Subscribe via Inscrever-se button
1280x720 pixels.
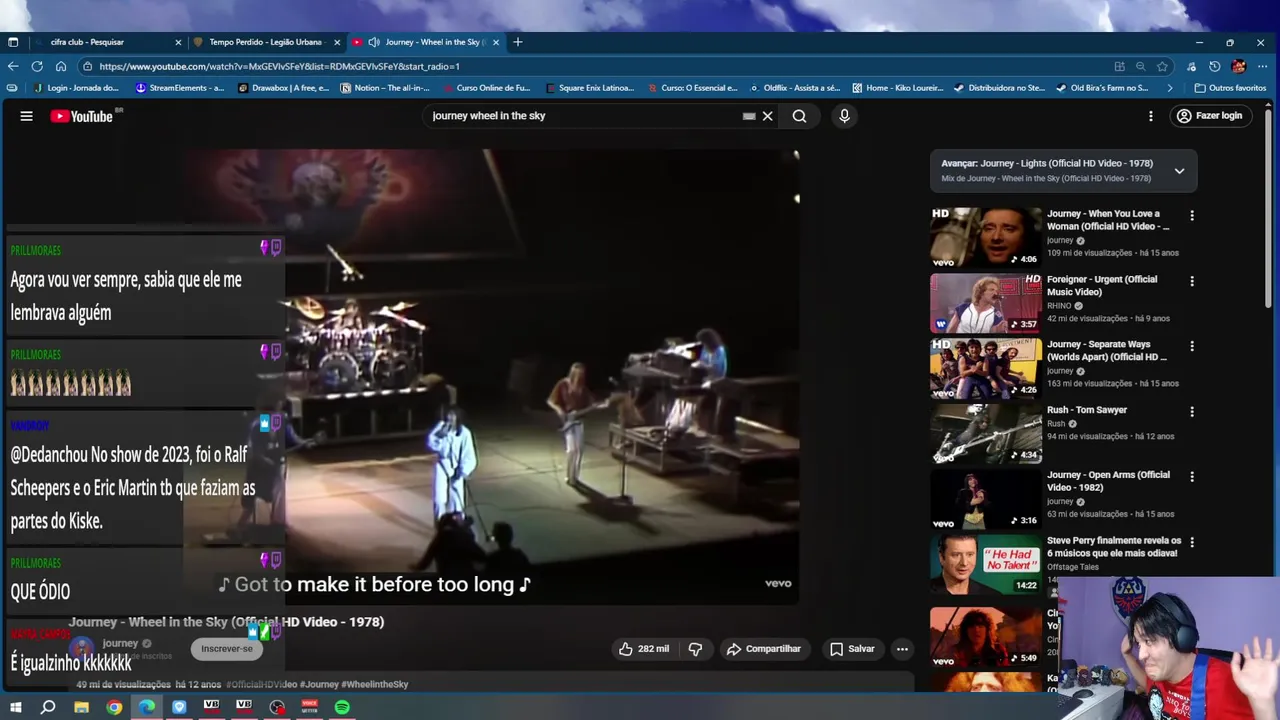227,649
